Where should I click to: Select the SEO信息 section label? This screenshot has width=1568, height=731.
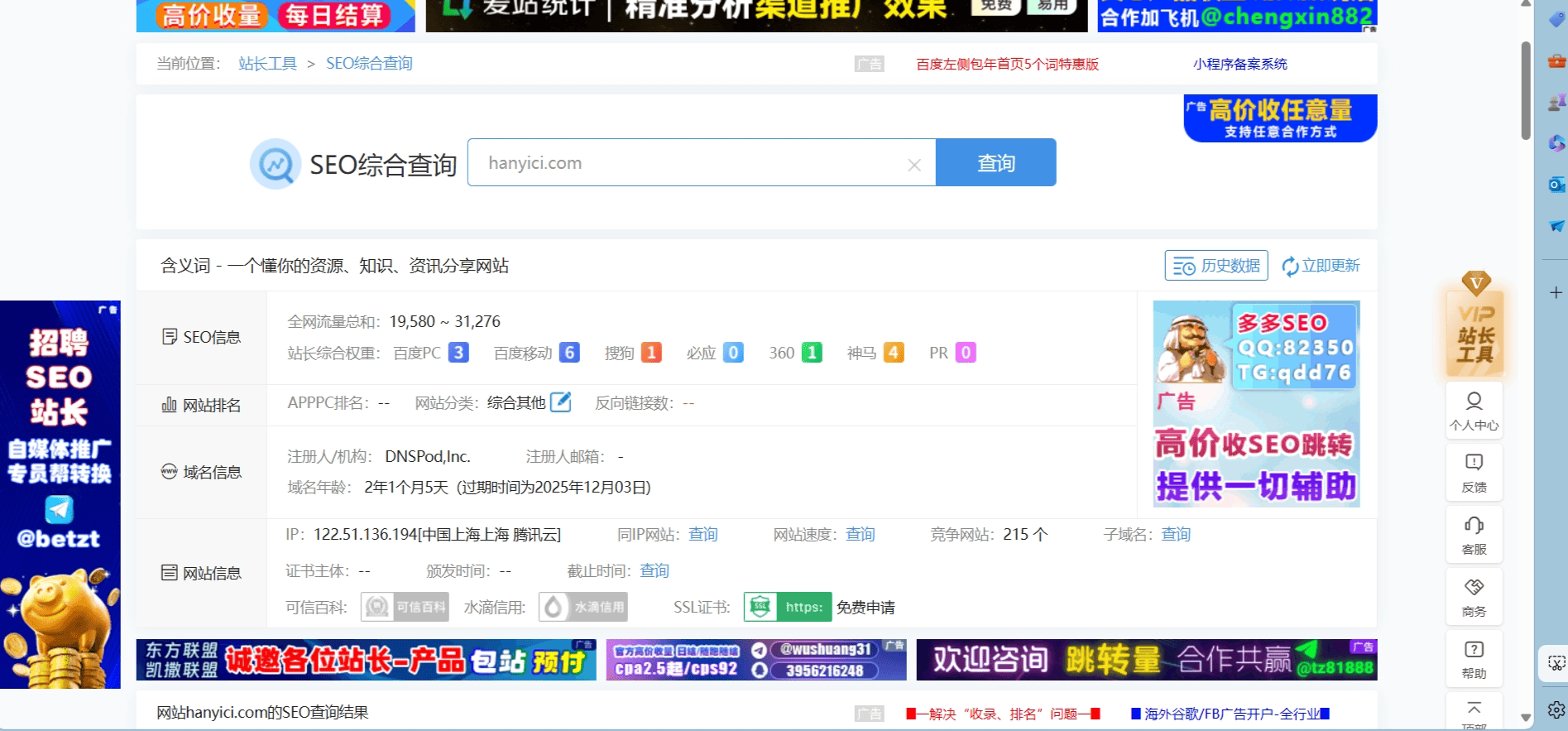[202, 337]
